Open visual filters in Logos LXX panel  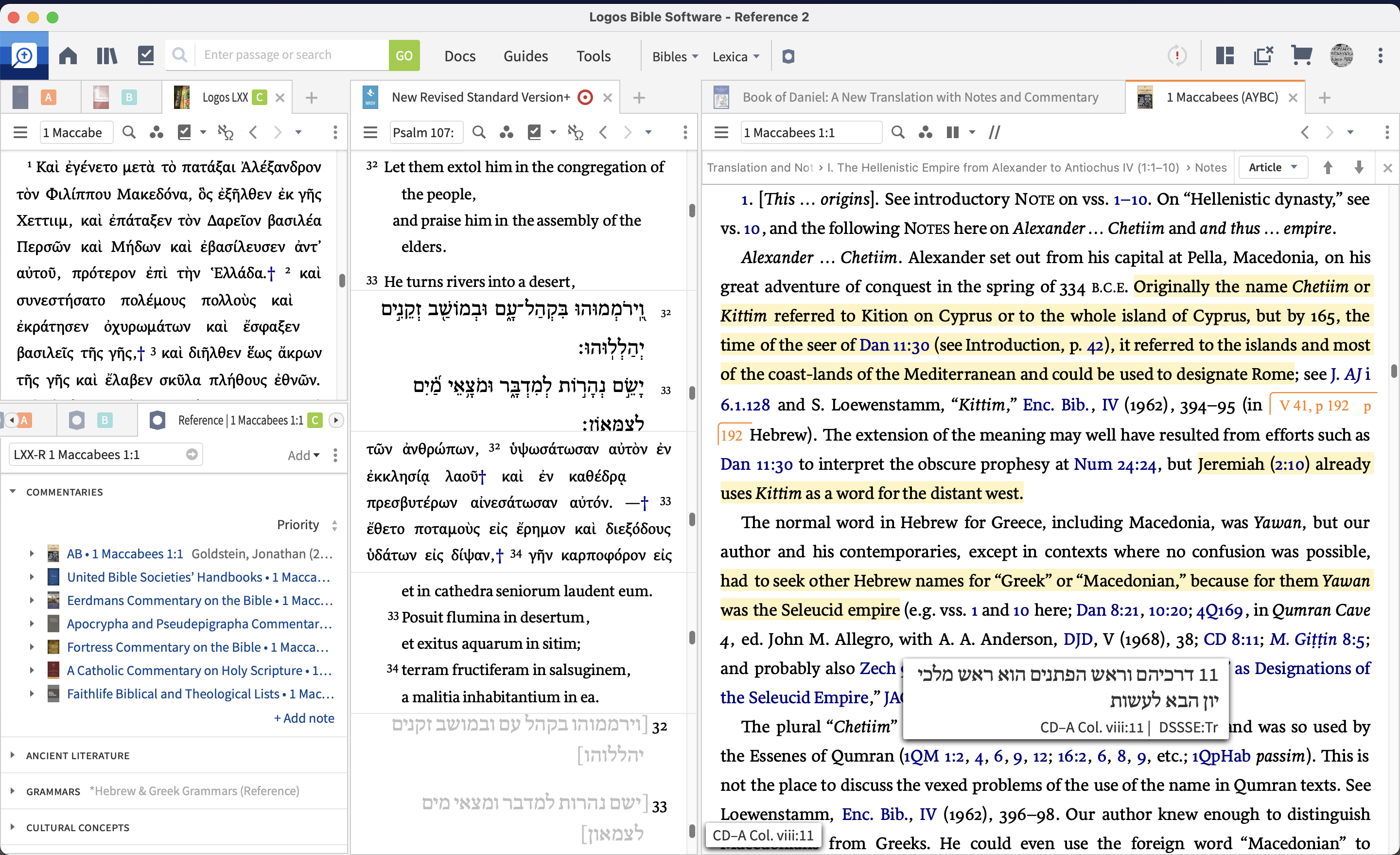(156, 132)
